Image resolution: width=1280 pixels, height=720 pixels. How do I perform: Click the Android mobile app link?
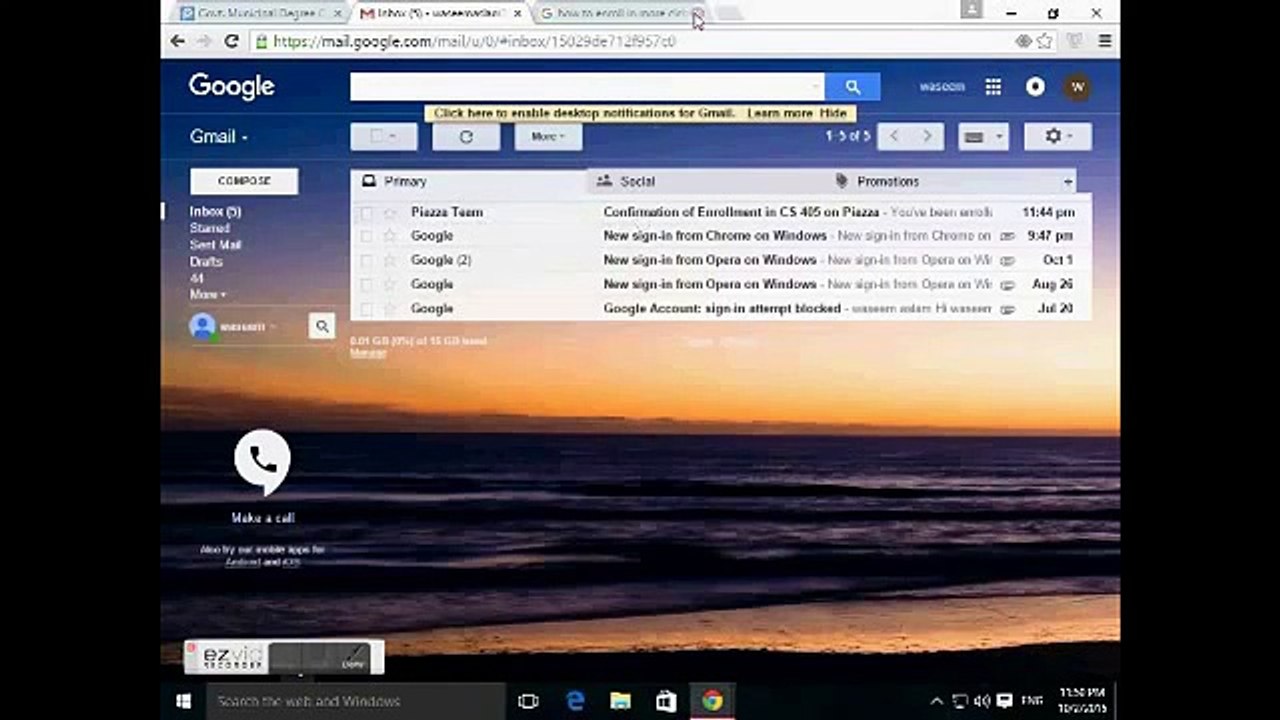tap(242, 562)
